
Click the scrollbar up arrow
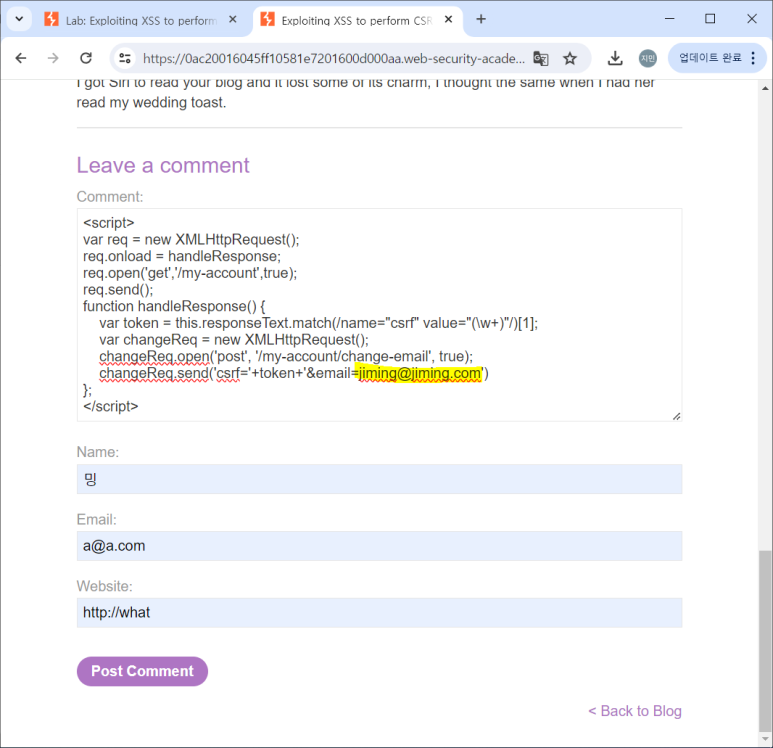[765, 88]
